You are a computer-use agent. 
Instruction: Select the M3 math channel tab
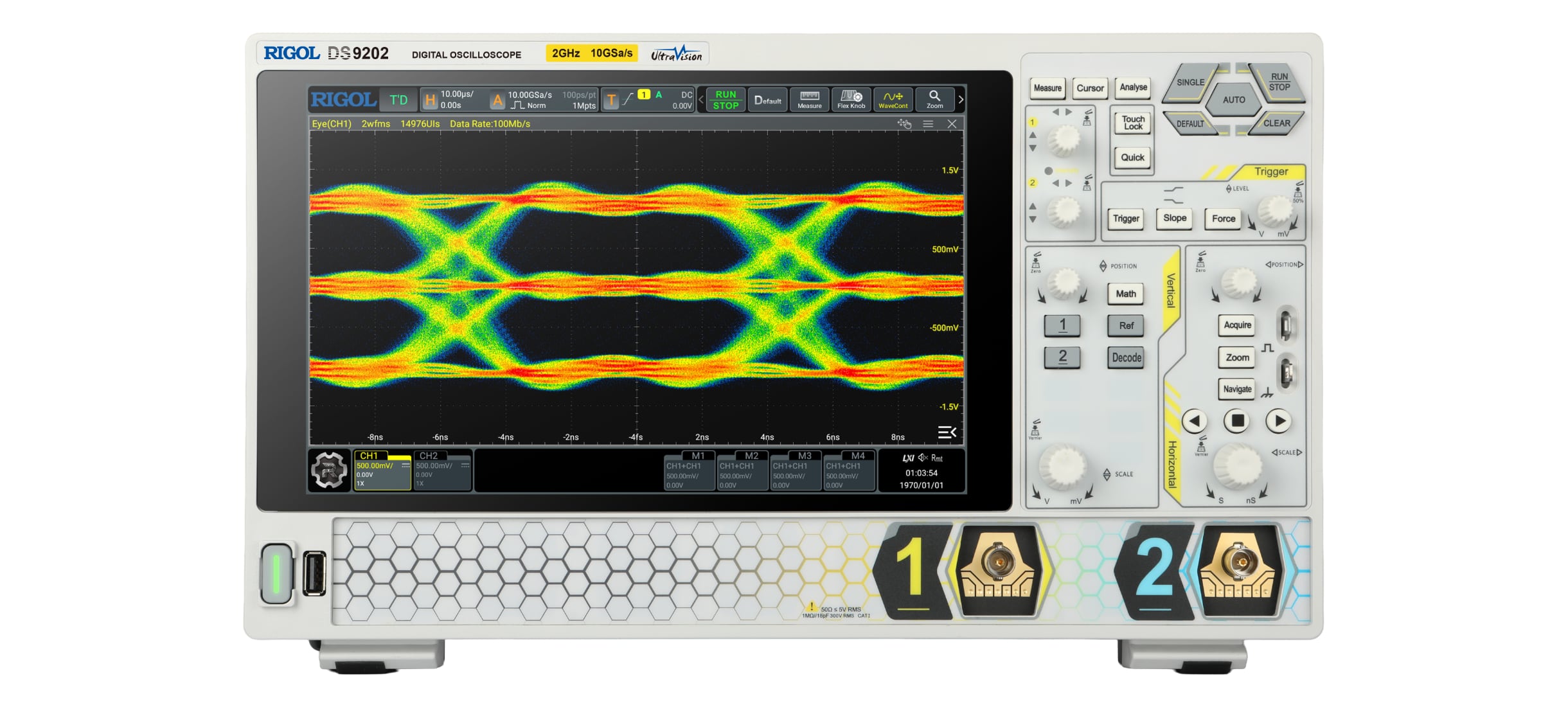pos(805,456)
